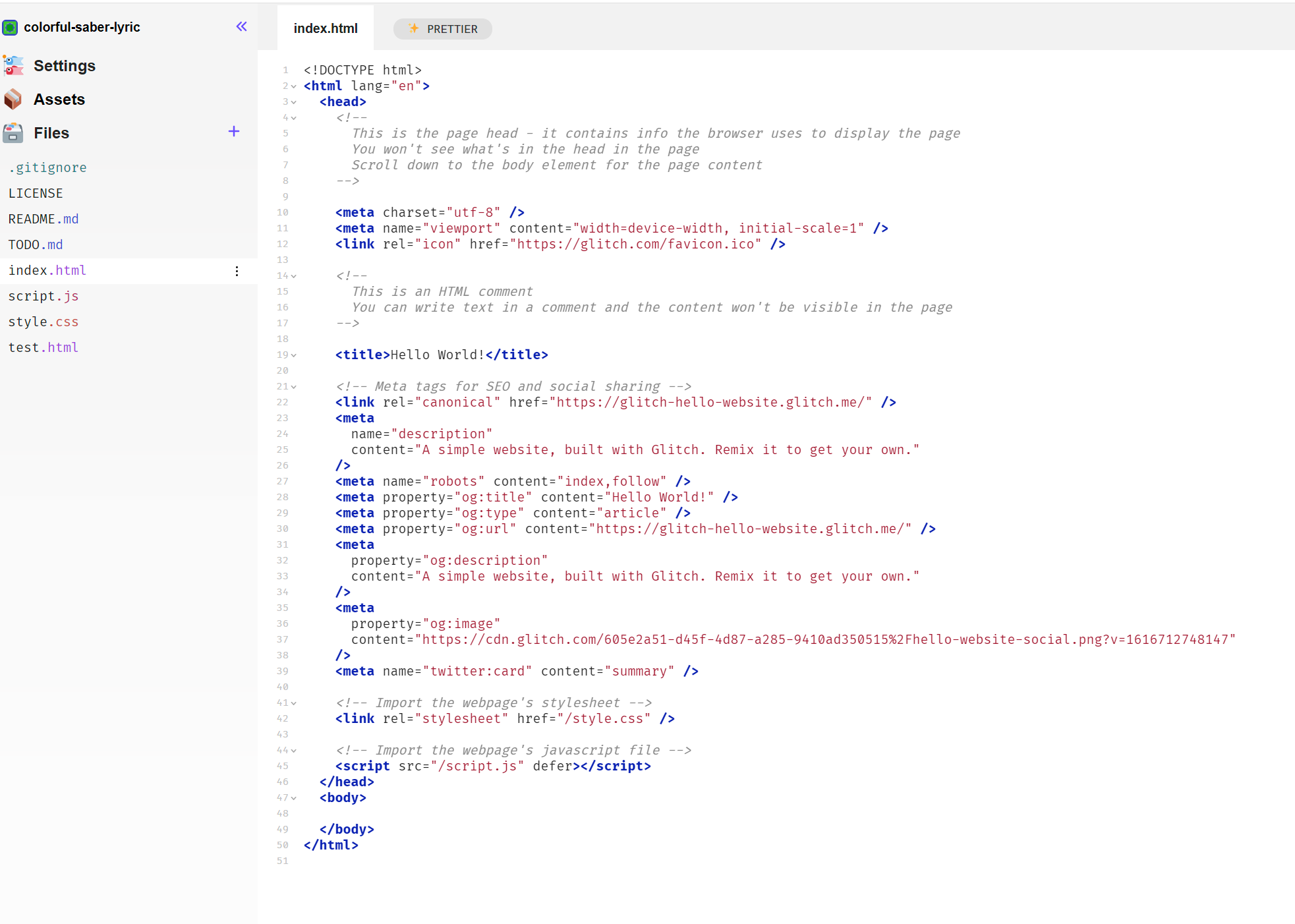This screenshot has height=924, width=1295.
Task: Open README.md file
Action: click(43, 219)
